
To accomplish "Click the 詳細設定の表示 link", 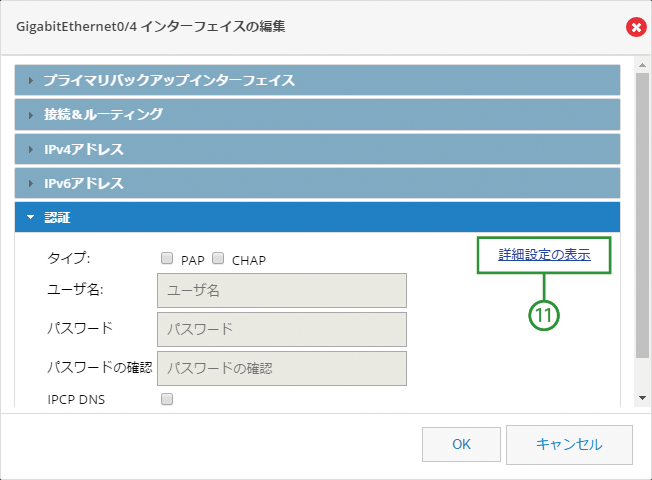I will click(544, 255).
